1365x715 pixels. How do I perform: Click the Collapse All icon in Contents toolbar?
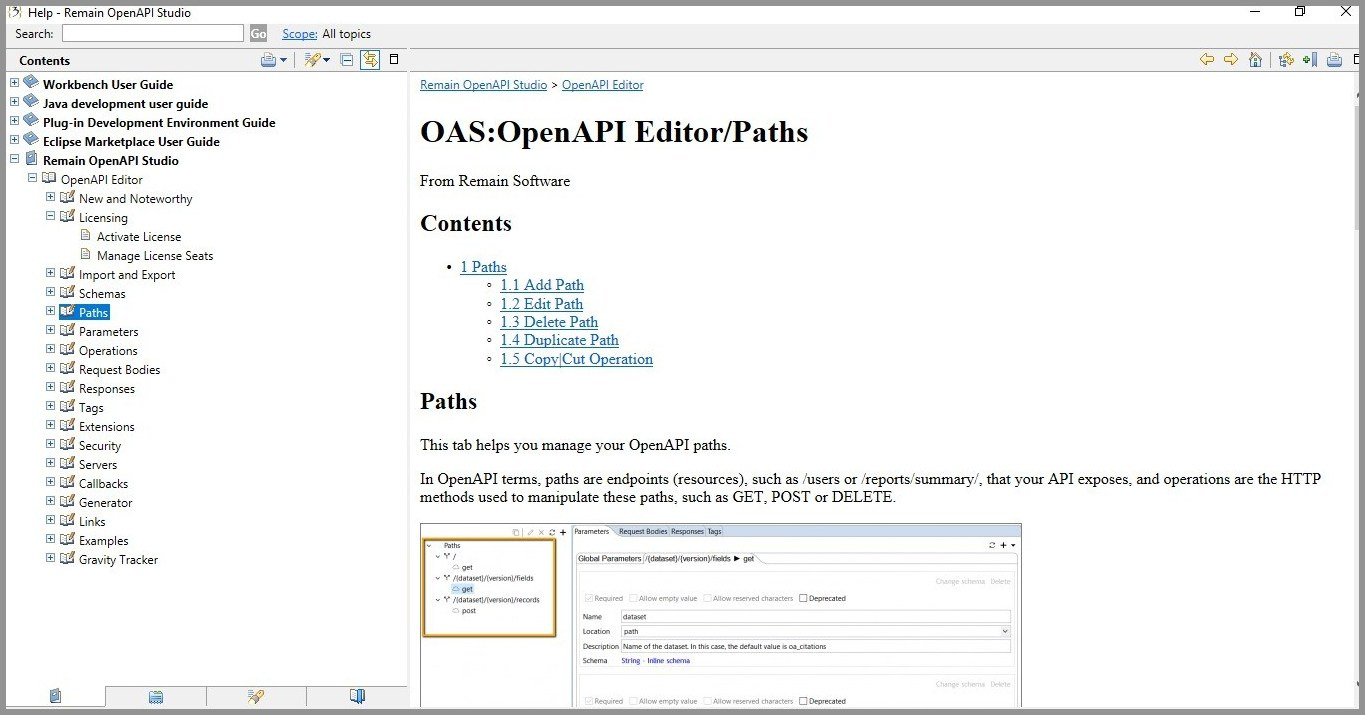[347, 60]
